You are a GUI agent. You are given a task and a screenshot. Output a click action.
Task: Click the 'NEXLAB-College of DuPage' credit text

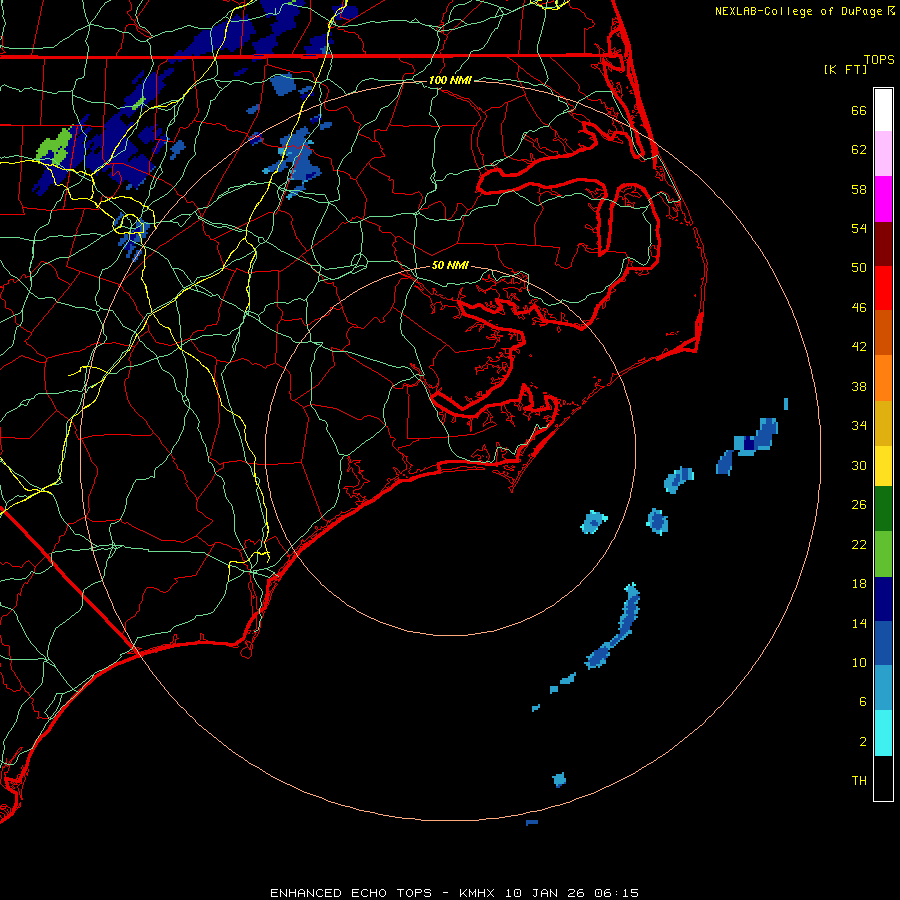[x=798, y=11]
